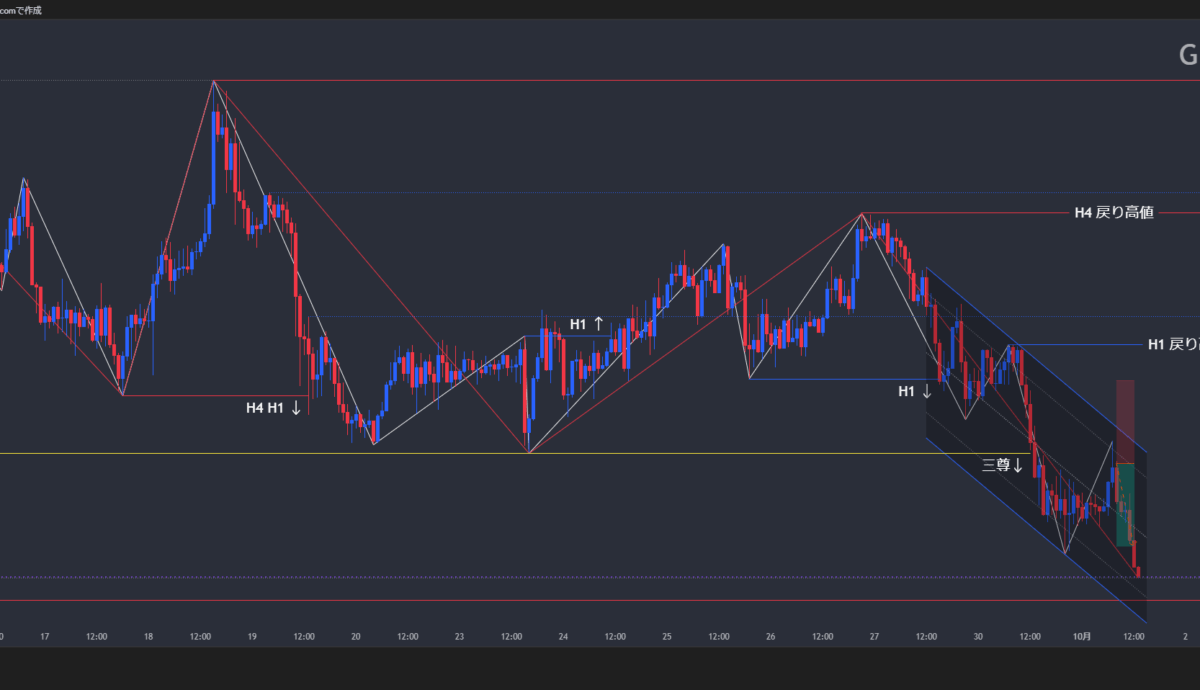1200x690 pixels.
Task: Click date 23 on the time axis
Action: coord(459,636)
